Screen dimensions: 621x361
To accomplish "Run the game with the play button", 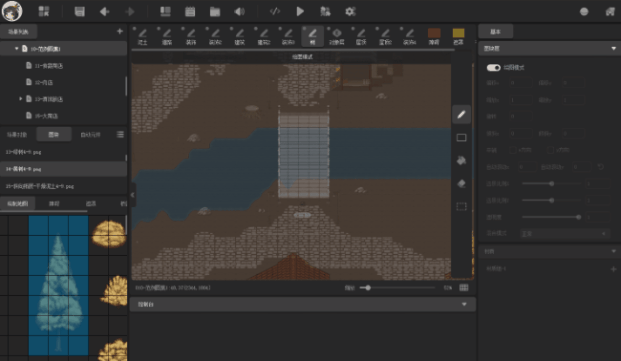I will [300, 11].
